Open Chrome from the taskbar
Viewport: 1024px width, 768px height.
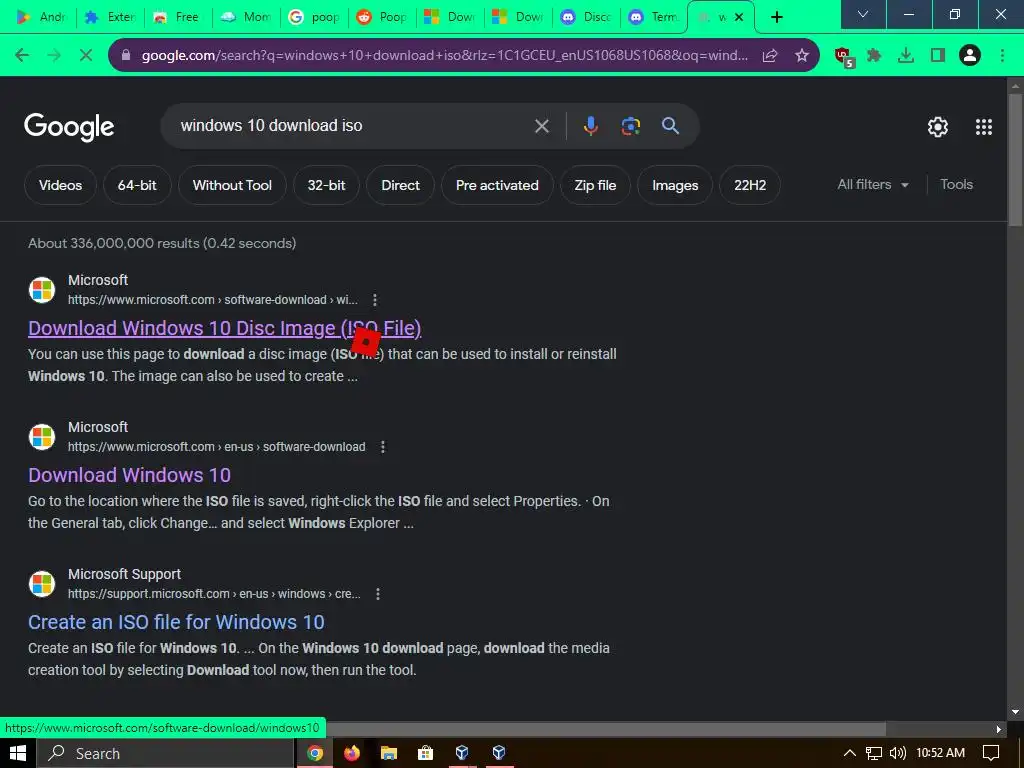(315, 753)
